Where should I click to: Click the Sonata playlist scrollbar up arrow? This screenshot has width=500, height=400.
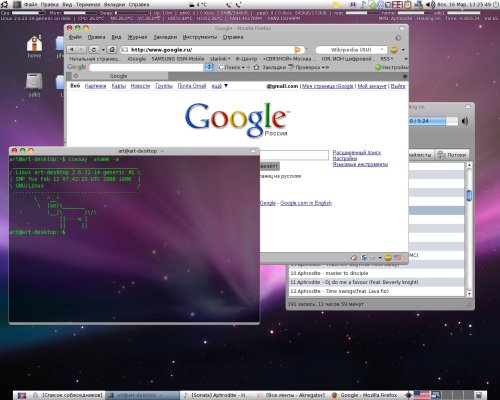(469, 165)
